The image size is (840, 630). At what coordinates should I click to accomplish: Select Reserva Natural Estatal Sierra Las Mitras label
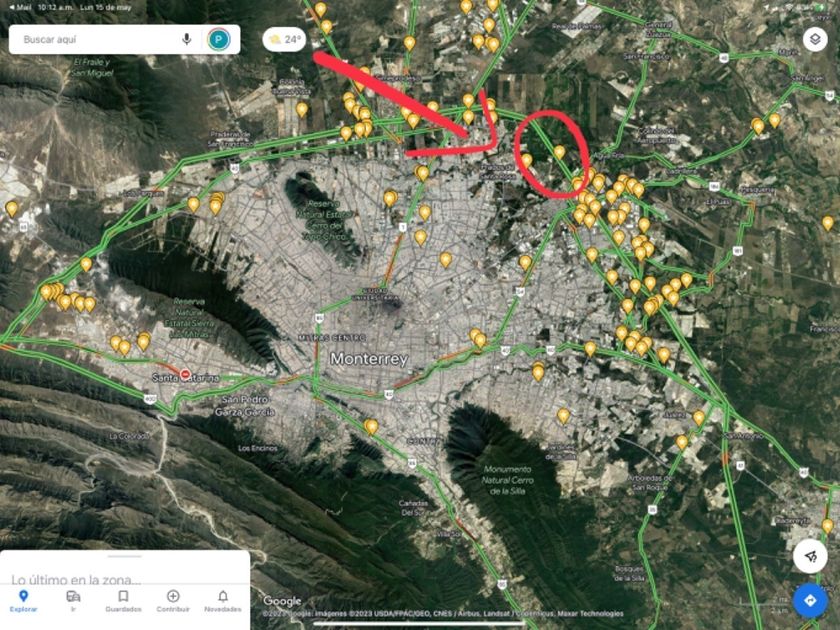pos(189,318)
